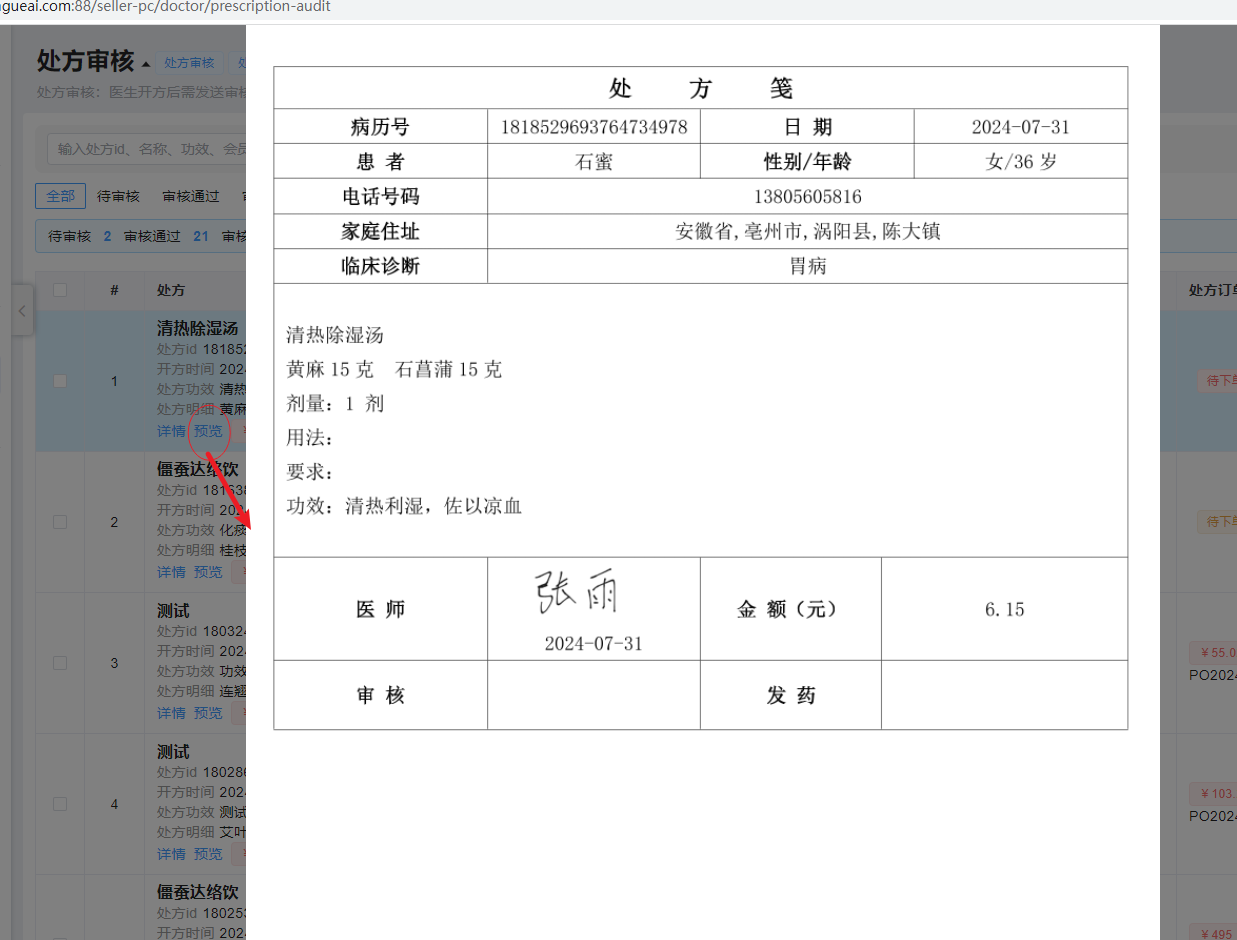Image resolution: width=1237 pixels, height=940 pixels.
Task: Click the 金额（元） label cell
Action: 791,609
